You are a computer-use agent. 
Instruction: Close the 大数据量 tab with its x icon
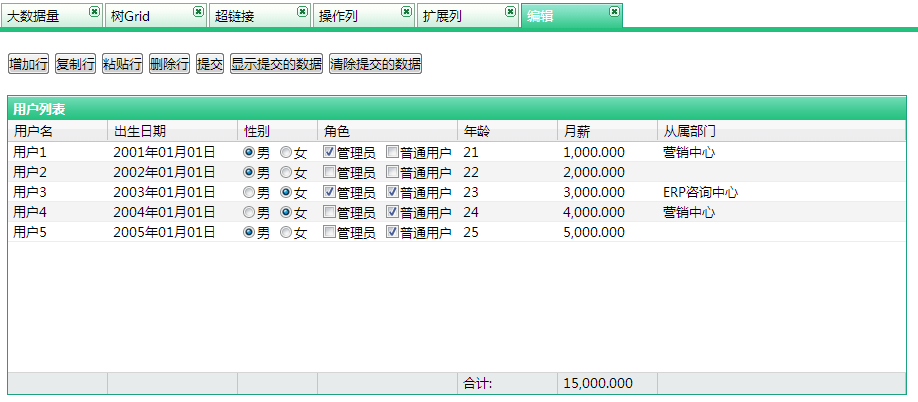click(x=94, y=12)
